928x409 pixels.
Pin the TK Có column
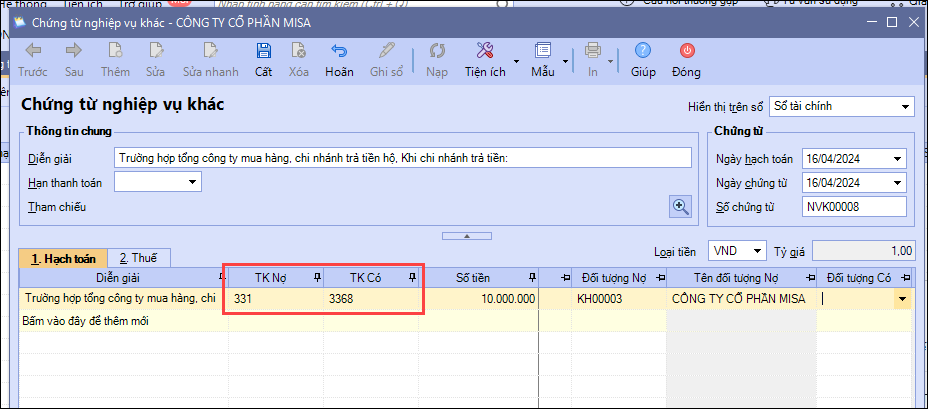[x=411, y=277]
